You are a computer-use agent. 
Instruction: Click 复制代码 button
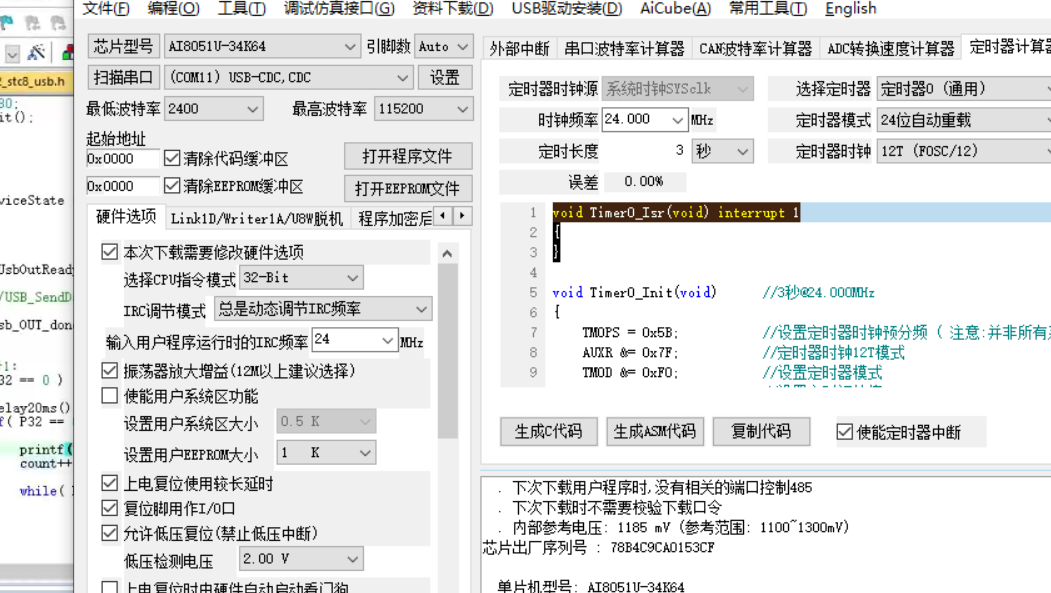761,432
